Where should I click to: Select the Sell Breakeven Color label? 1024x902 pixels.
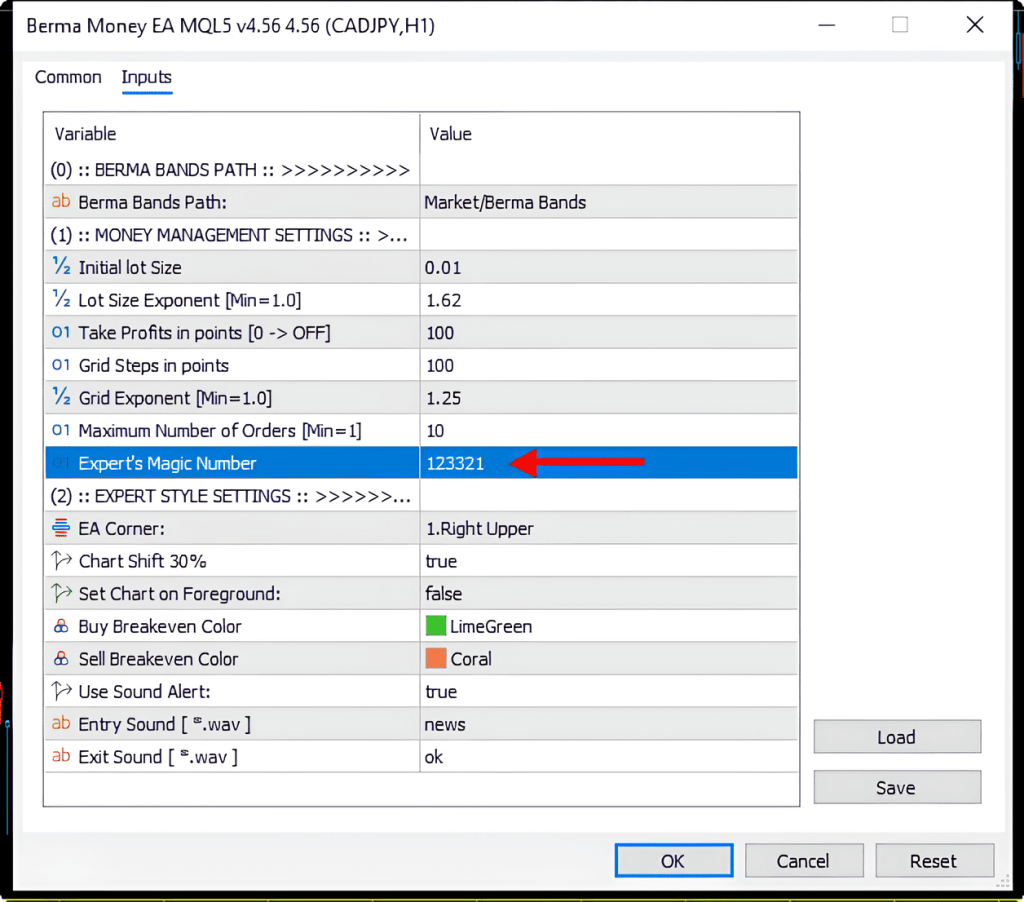click(x=159, y=659)
